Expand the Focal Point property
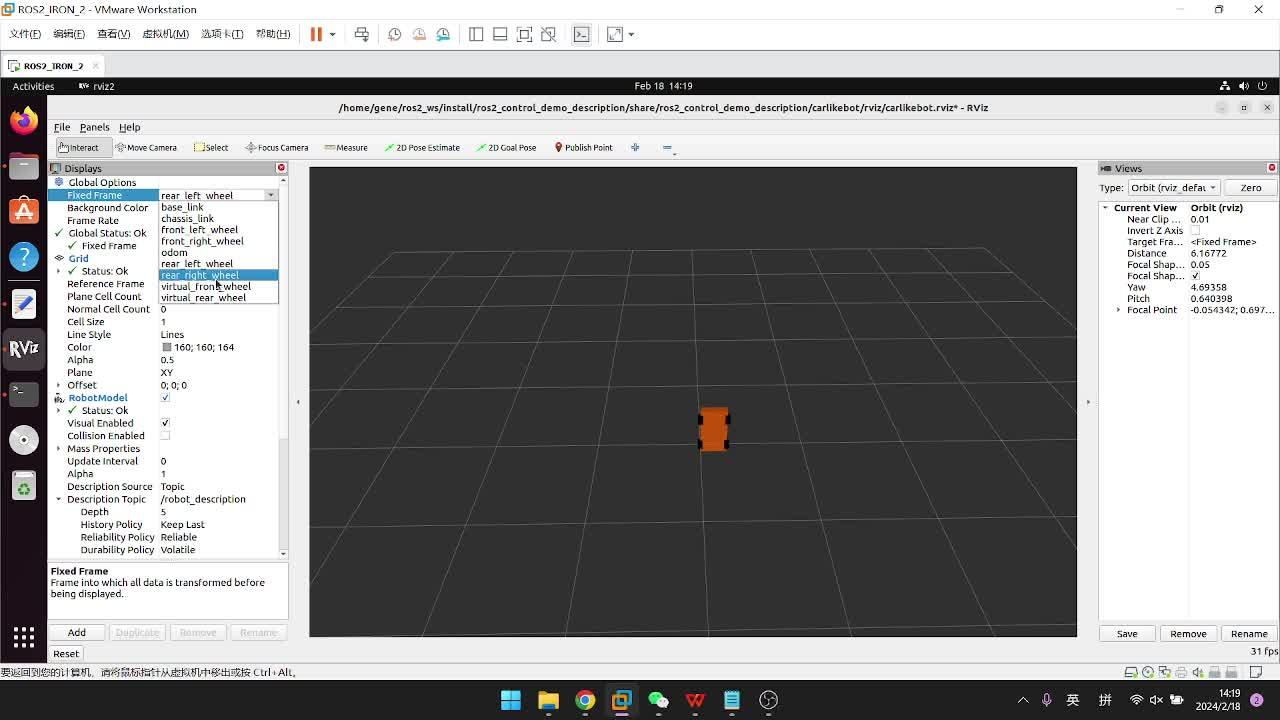1280x720 pixels. tap(1118, 310)
